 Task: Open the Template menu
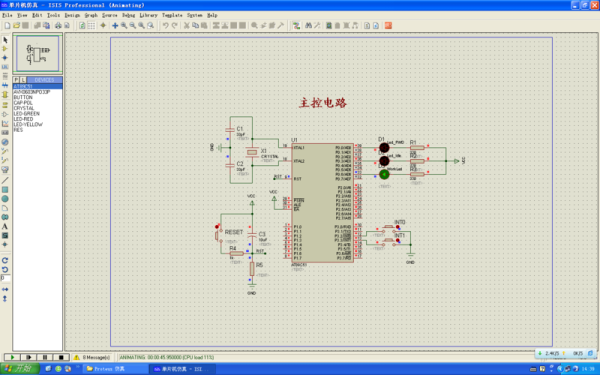click(x=172, y=15)
